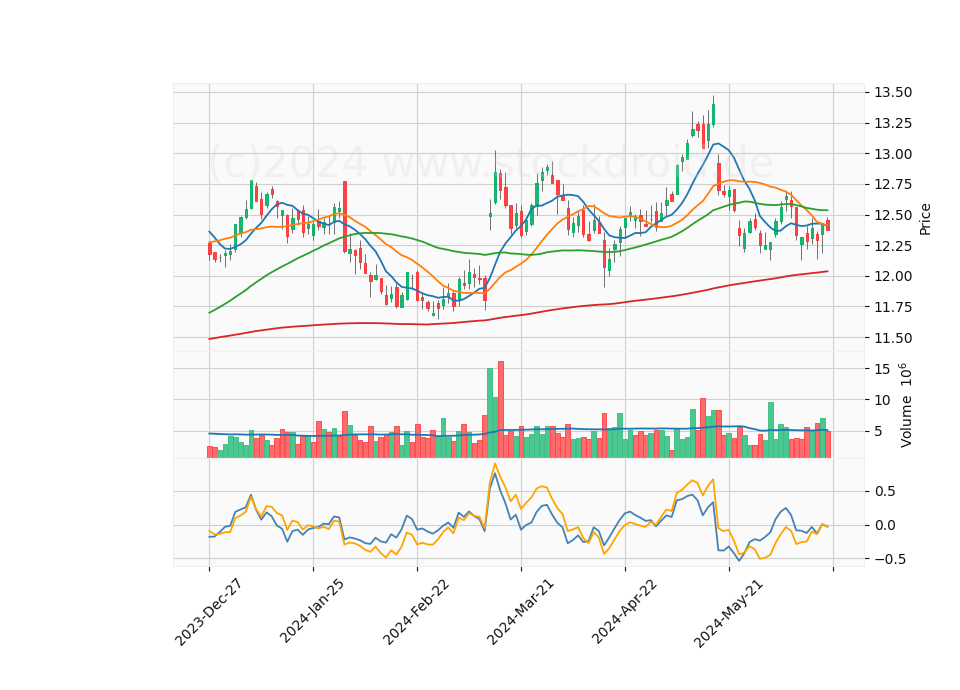This screenshot has height=690, width=960.
Task: Click the 12.00 price axis tick
Action: (x=893, y=276)
